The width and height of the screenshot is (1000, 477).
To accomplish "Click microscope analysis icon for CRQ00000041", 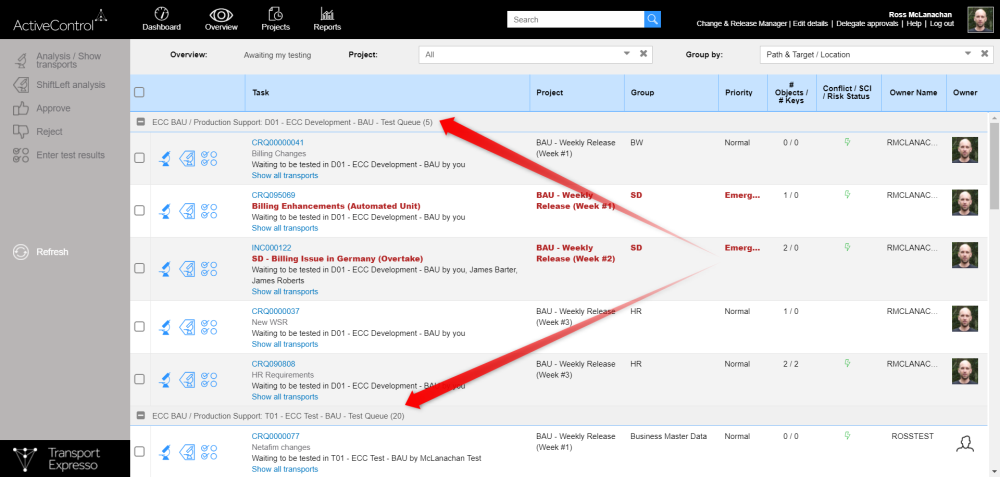I will click(165, 158).
